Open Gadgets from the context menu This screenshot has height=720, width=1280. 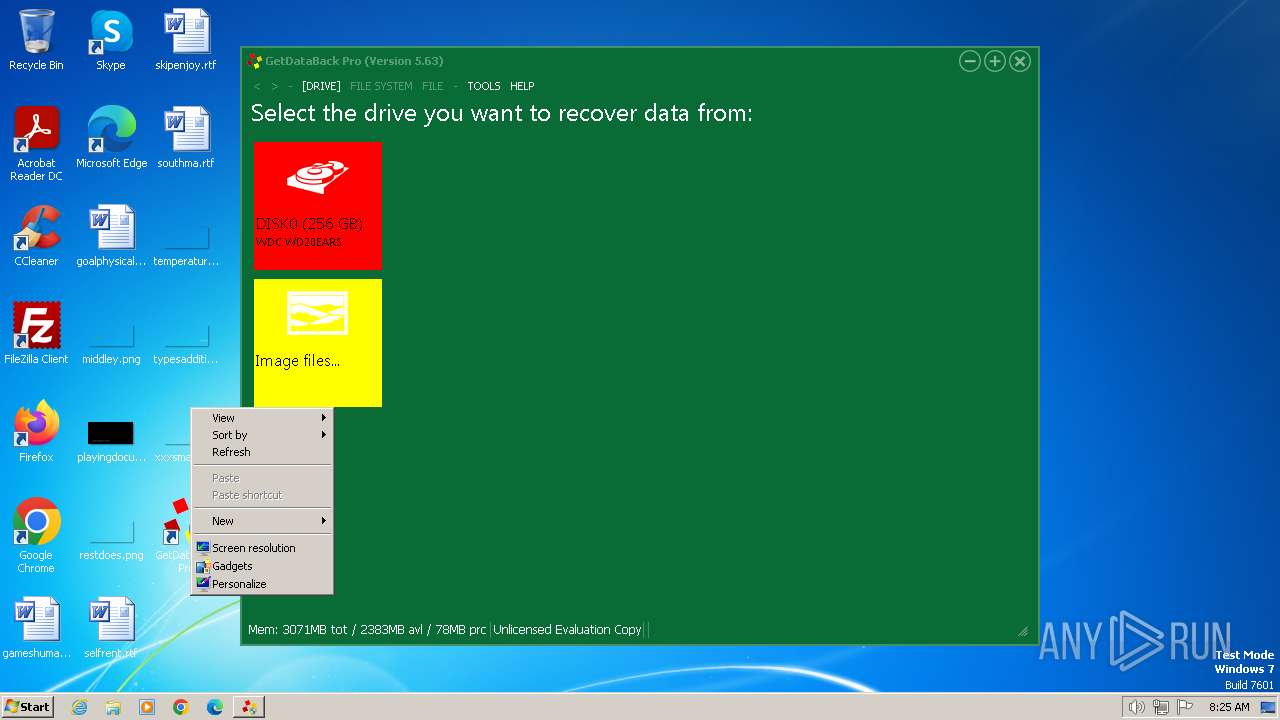coord(262,566)
